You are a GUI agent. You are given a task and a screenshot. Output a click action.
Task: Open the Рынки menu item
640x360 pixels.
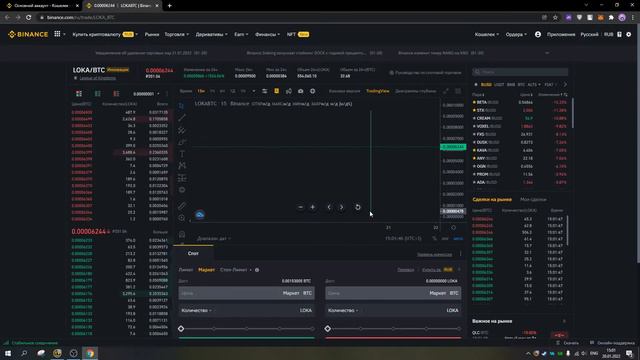[152, 35]
